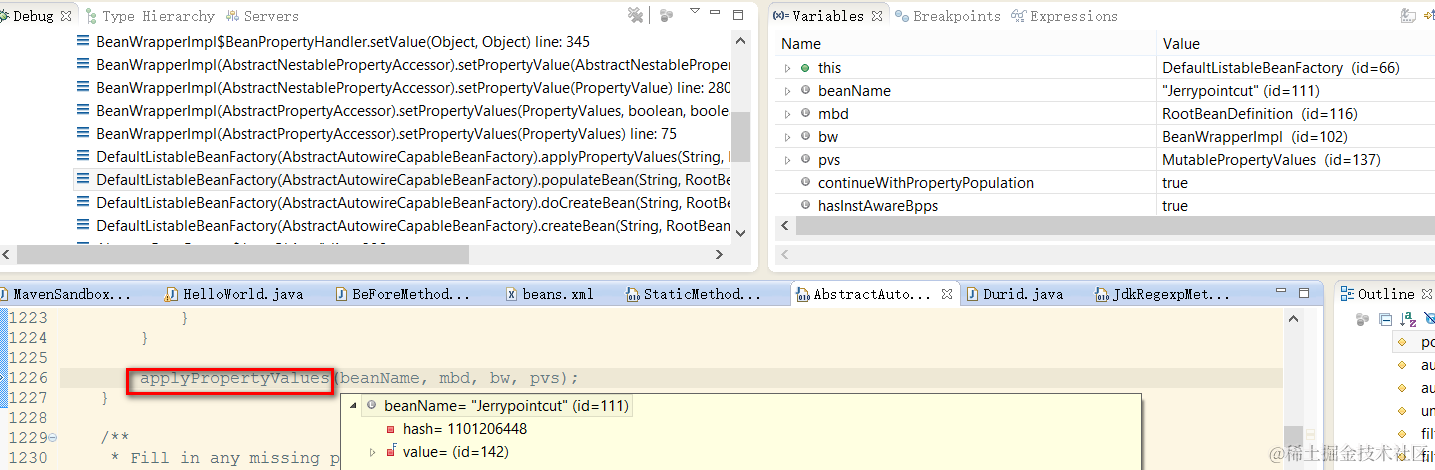Click the Variables view horizontal scrollbar

point(1105,227)
